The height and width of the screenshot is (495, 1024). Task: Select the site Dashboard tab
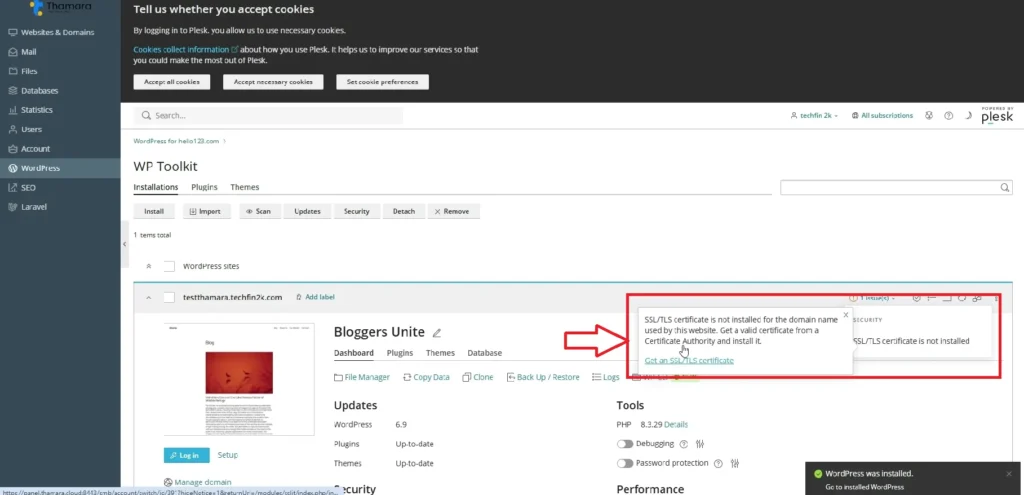coord(353,353)
